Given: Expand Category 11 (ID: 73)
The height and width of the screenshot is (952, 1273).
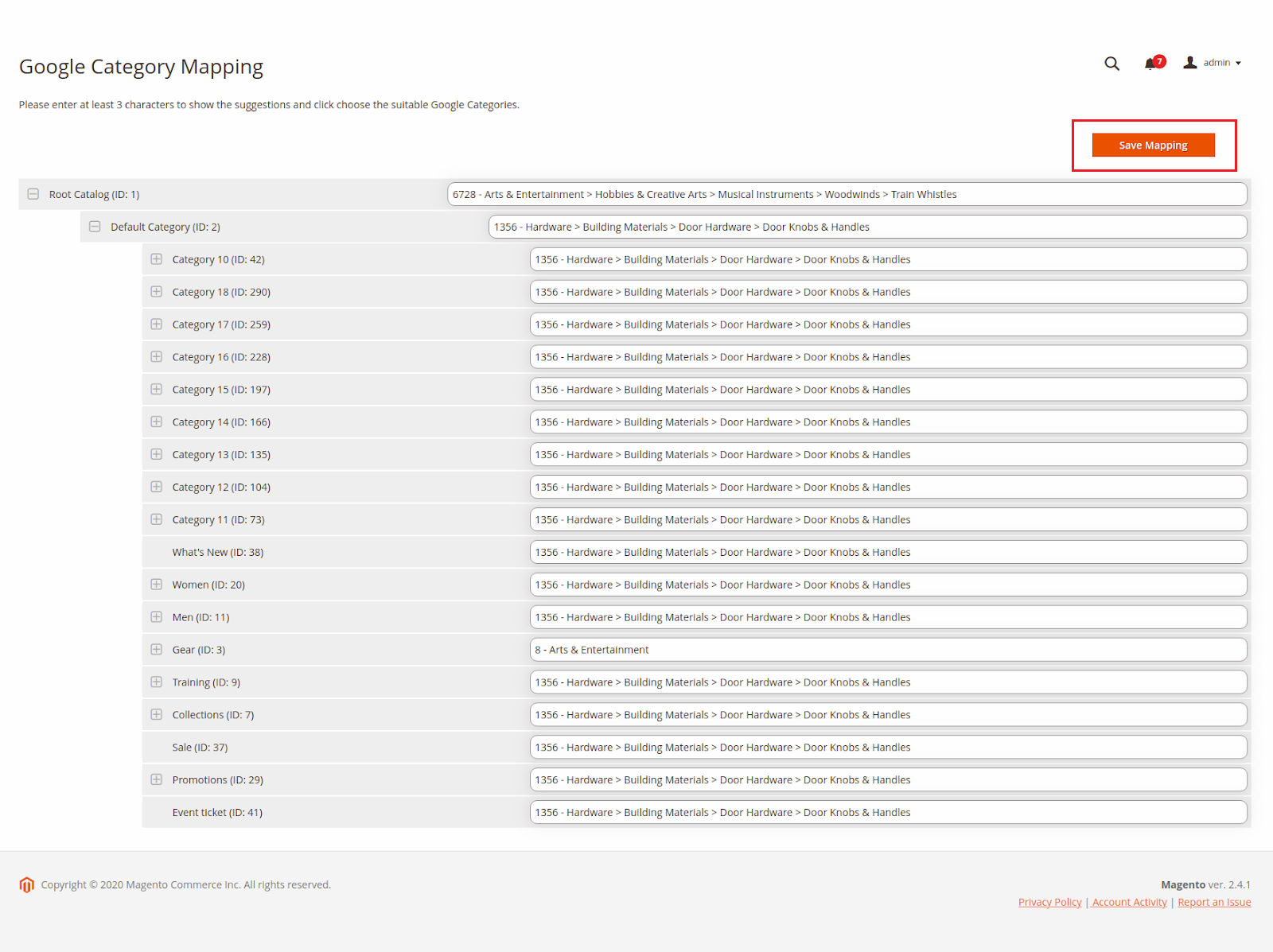Looking at the screenshot, I should (157, 519).
